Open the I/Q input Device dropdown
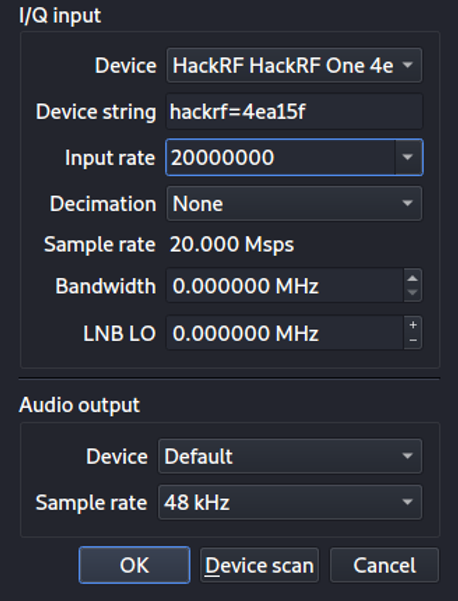The width and height of the screenshot is (458, 601). tap(294, 65)
